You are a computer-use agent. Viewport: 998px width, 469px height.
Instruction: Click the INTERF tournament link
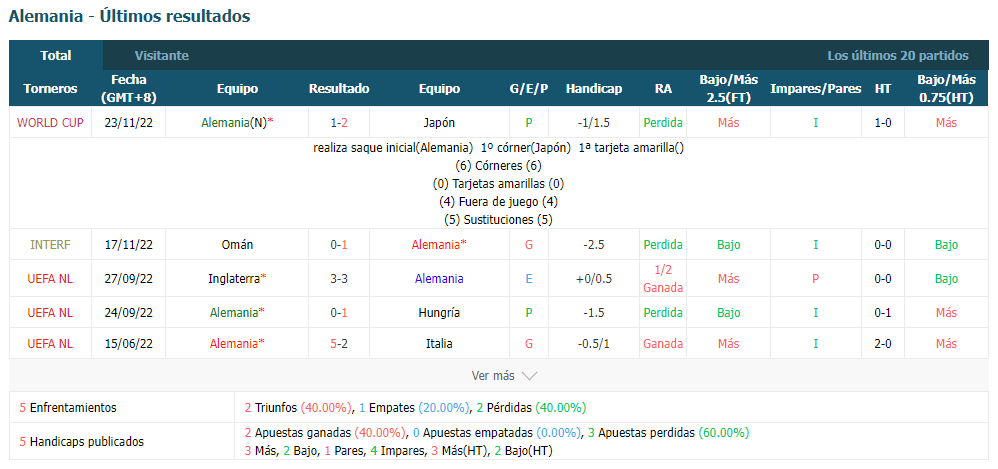click(50, 244)
